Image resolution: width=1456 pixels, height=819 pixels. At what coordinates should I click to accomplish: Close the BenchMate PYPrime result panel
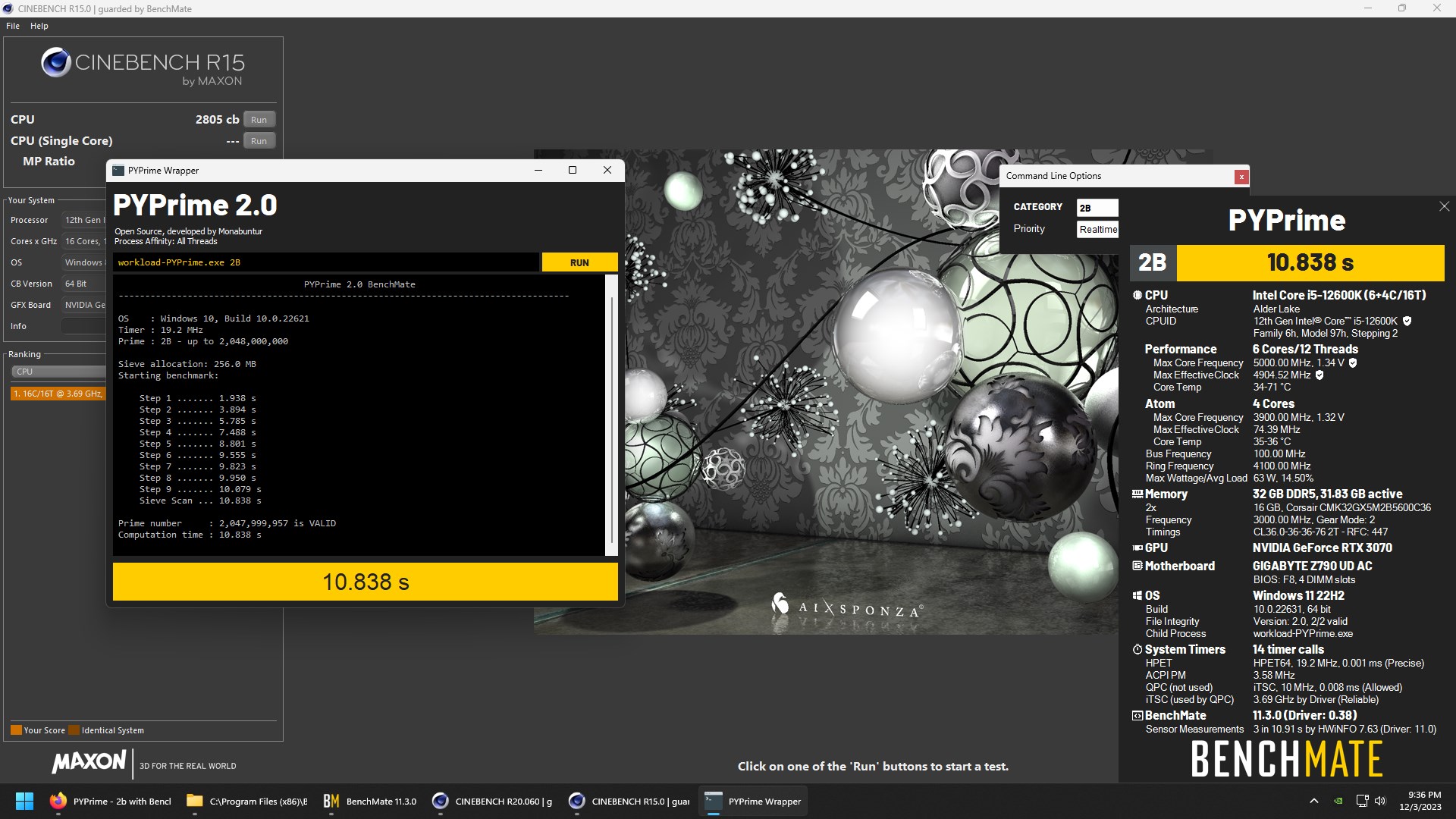1444,206
